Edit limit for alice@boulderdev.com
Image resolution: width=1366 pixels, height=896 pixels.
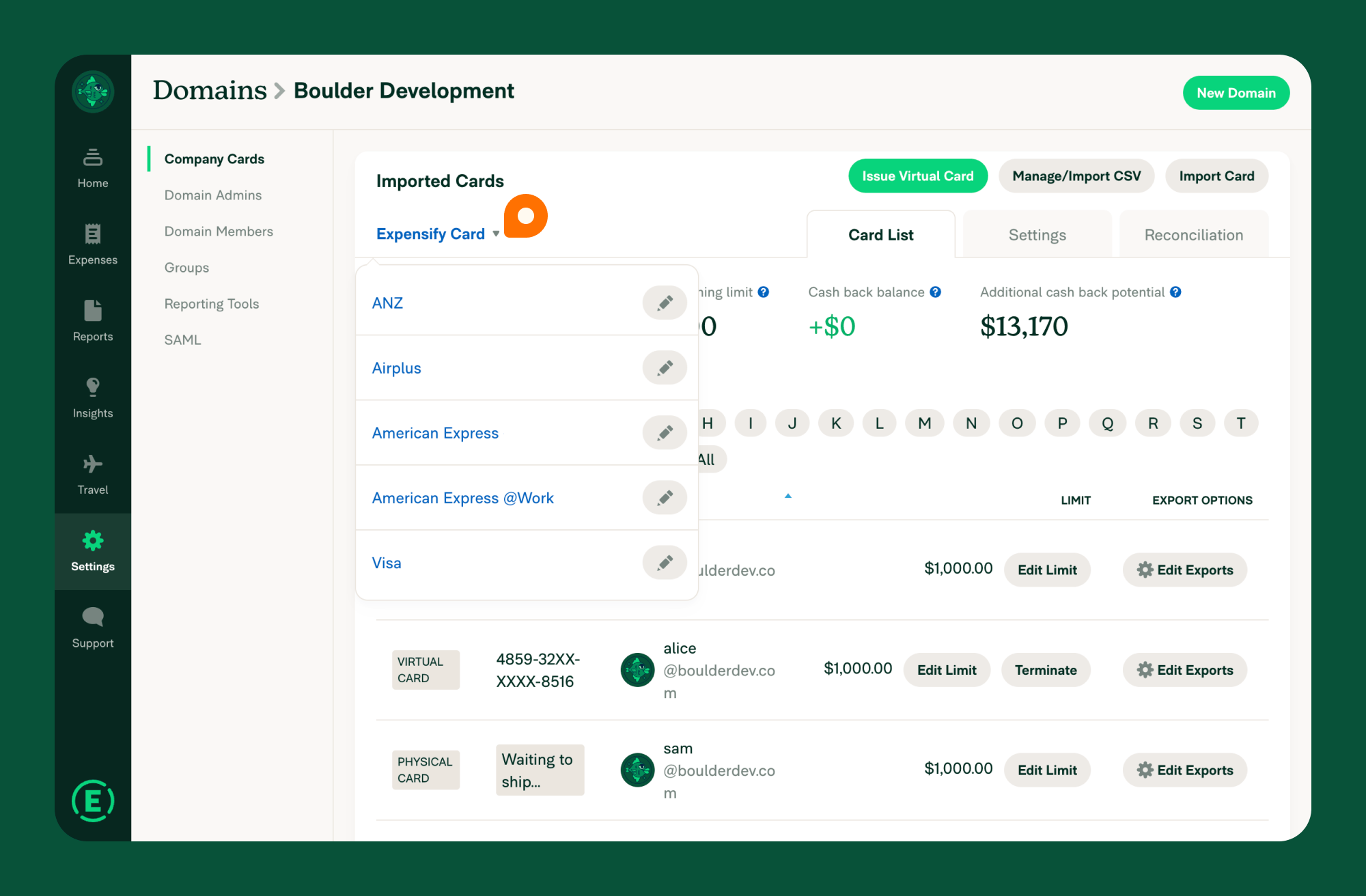(x=947, y=669)
